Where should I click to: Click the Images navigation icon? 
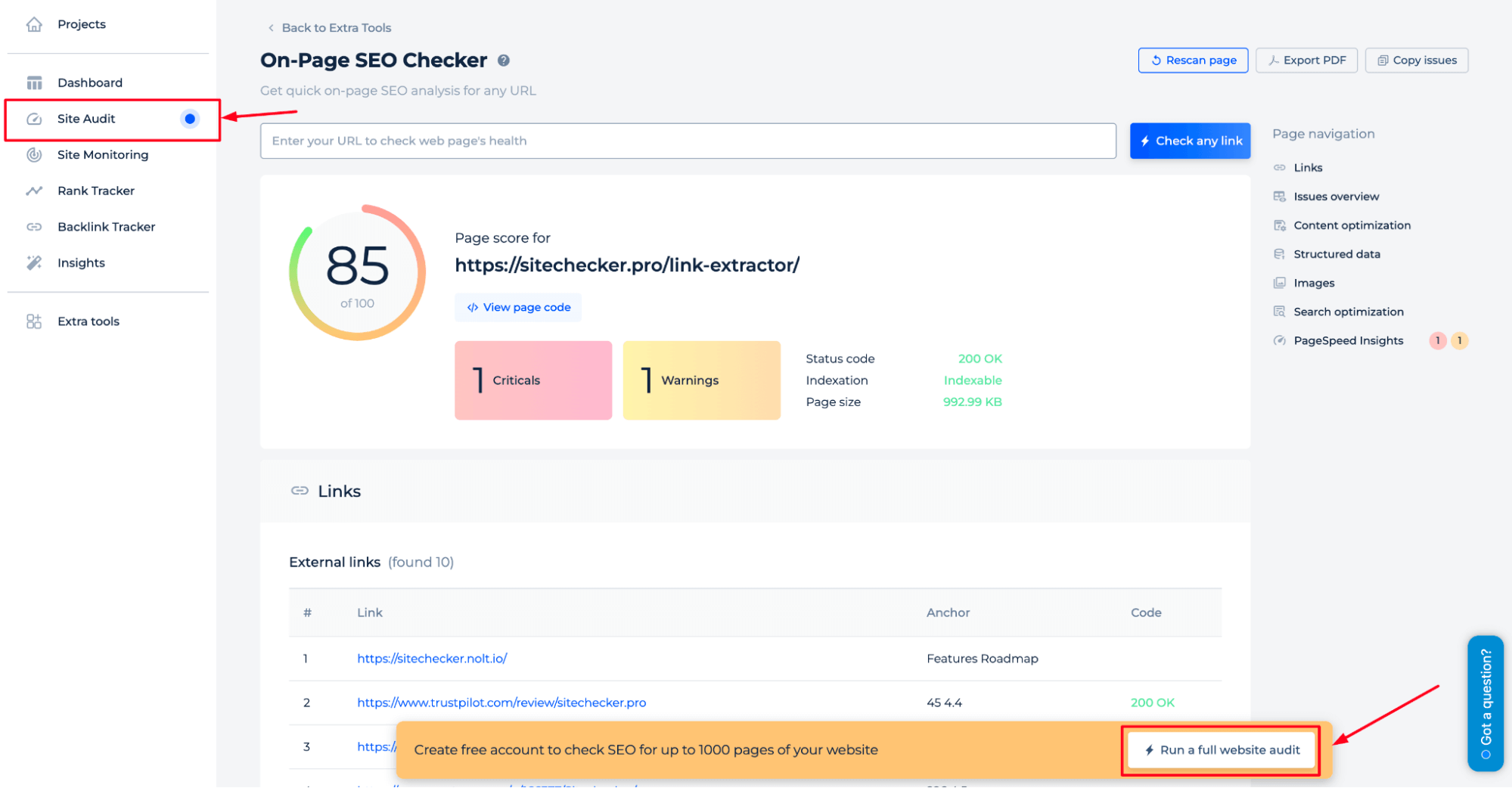tap(1280, 283)
